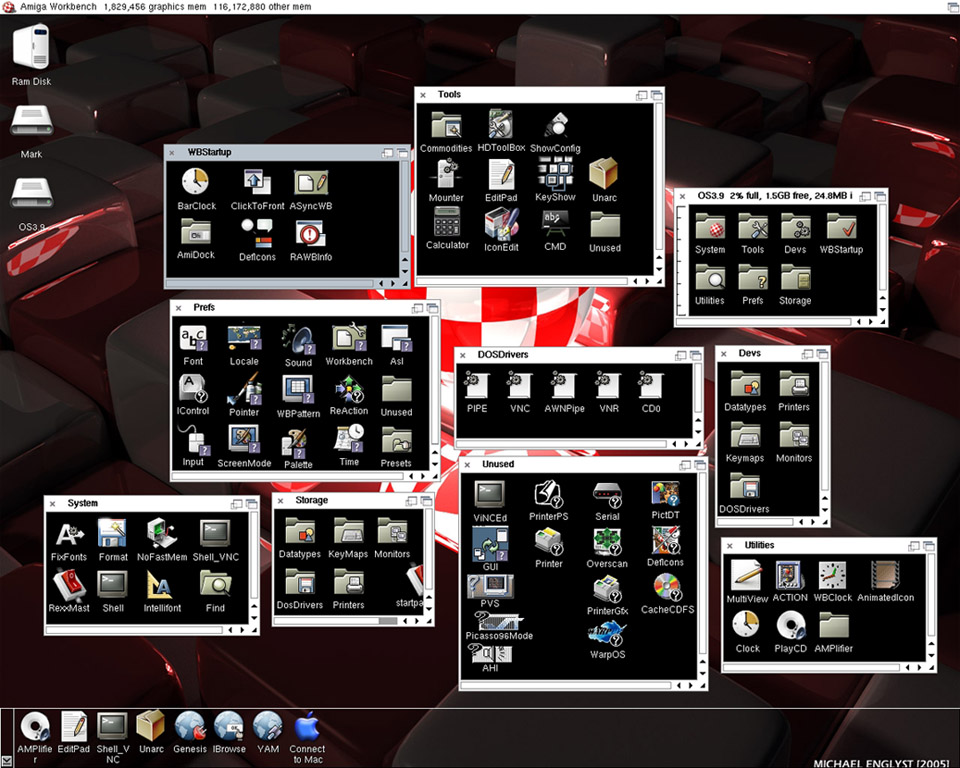The width and height of the screenshot is (960, 768).
Task: Click the Utilities window zoom gadget
Action: point(913,546)
